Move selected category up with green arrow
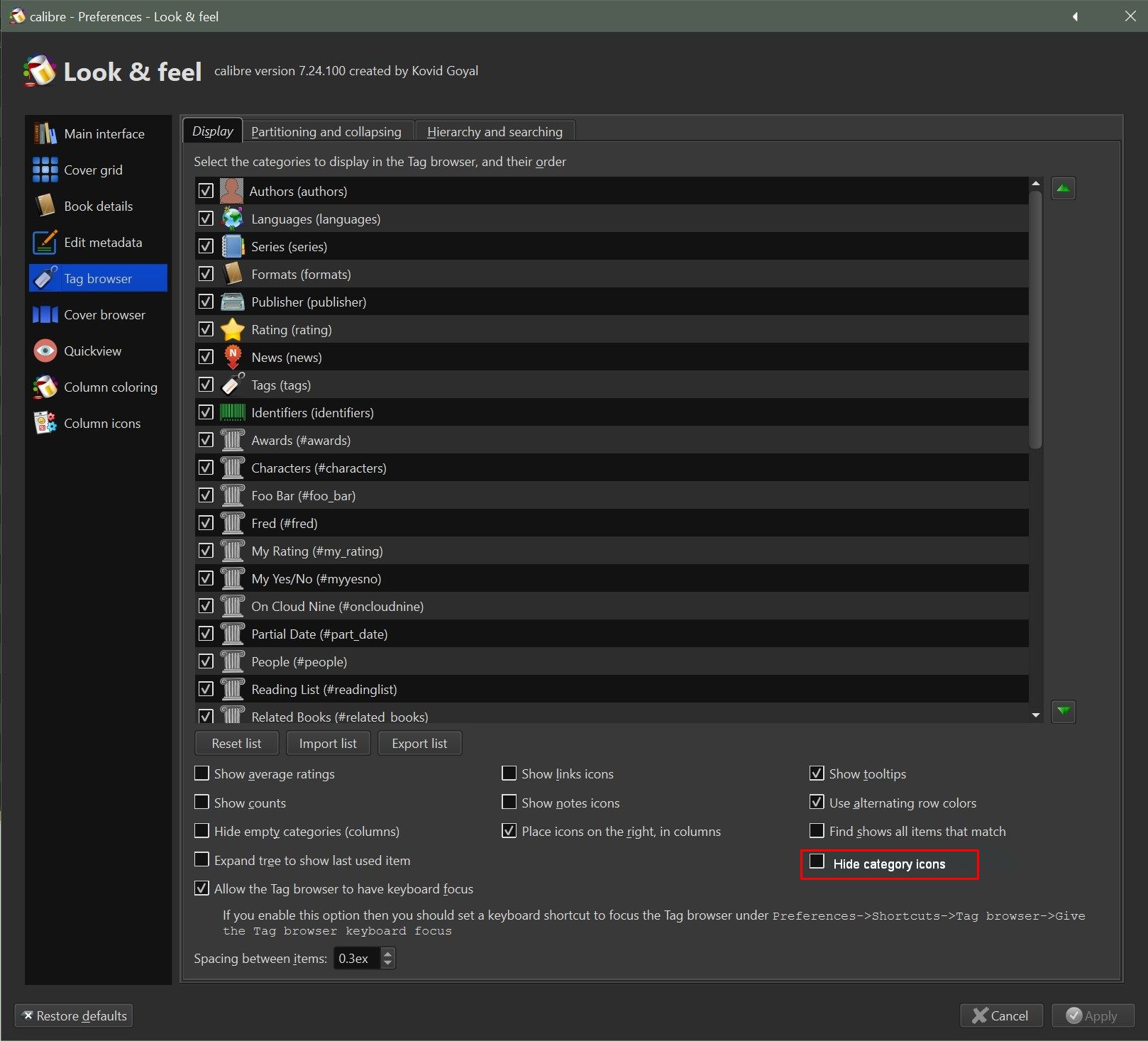 [1063, 189]
